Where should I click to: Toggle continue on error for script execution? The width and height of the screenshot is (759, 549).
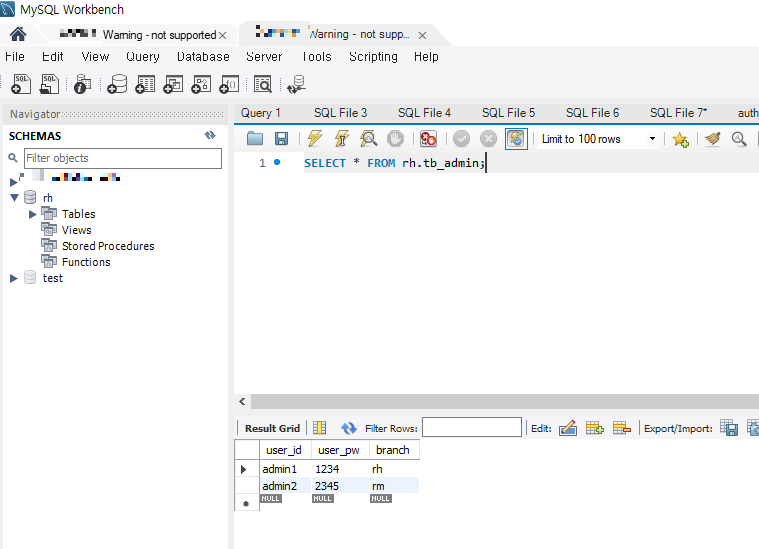pyautogui.click(x=428, y=139)
